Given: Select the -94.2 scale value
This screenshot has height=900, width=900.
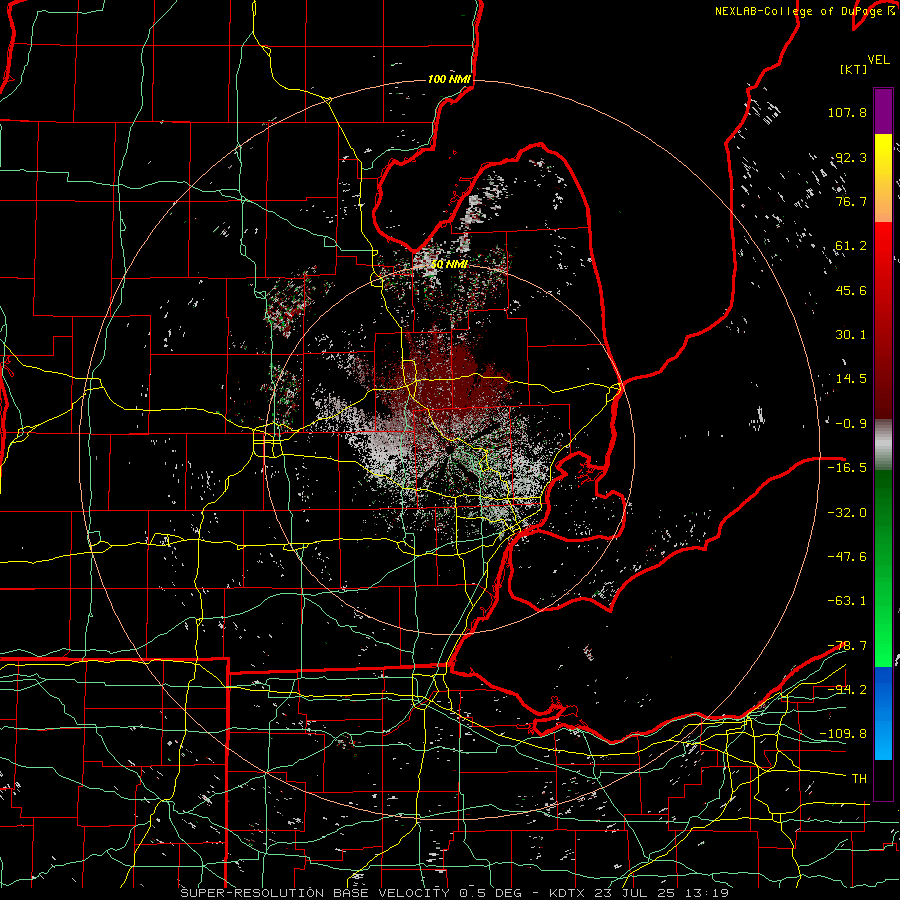Looking at the screenshot, I should pos(847,690).
